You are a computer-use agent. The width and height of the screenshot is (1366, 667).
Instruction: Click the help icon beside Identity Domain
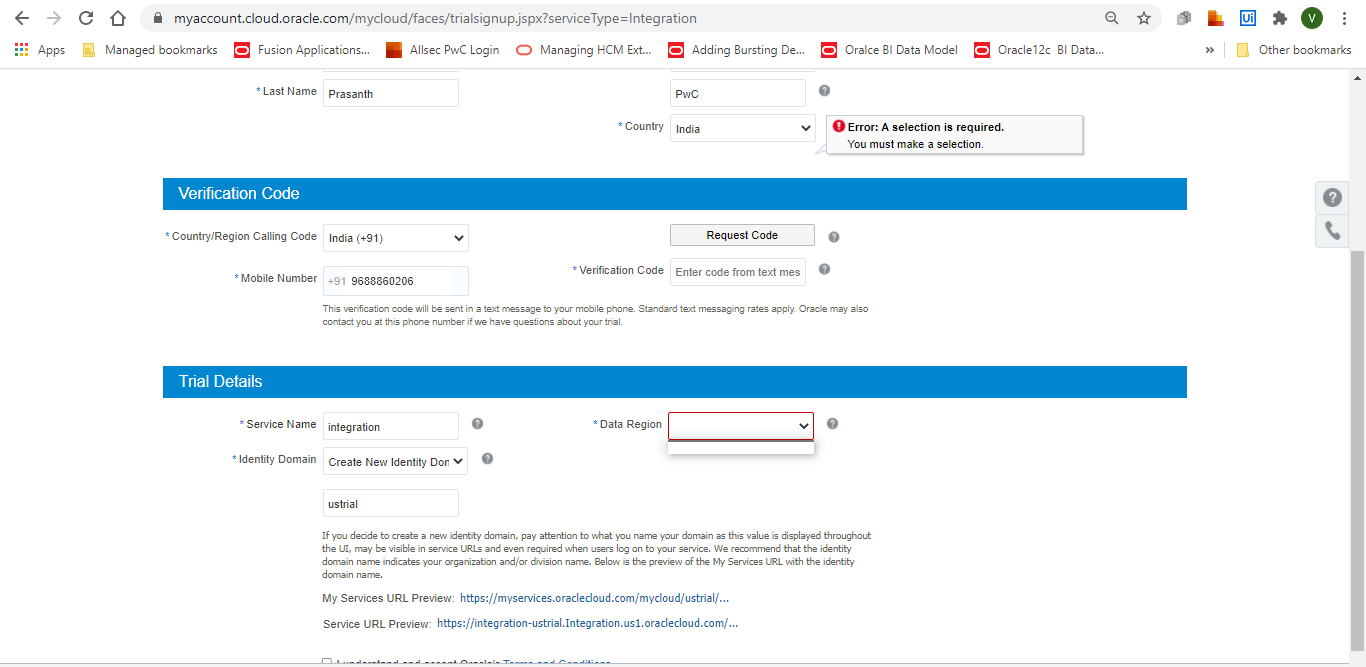(x=487, y=458)
